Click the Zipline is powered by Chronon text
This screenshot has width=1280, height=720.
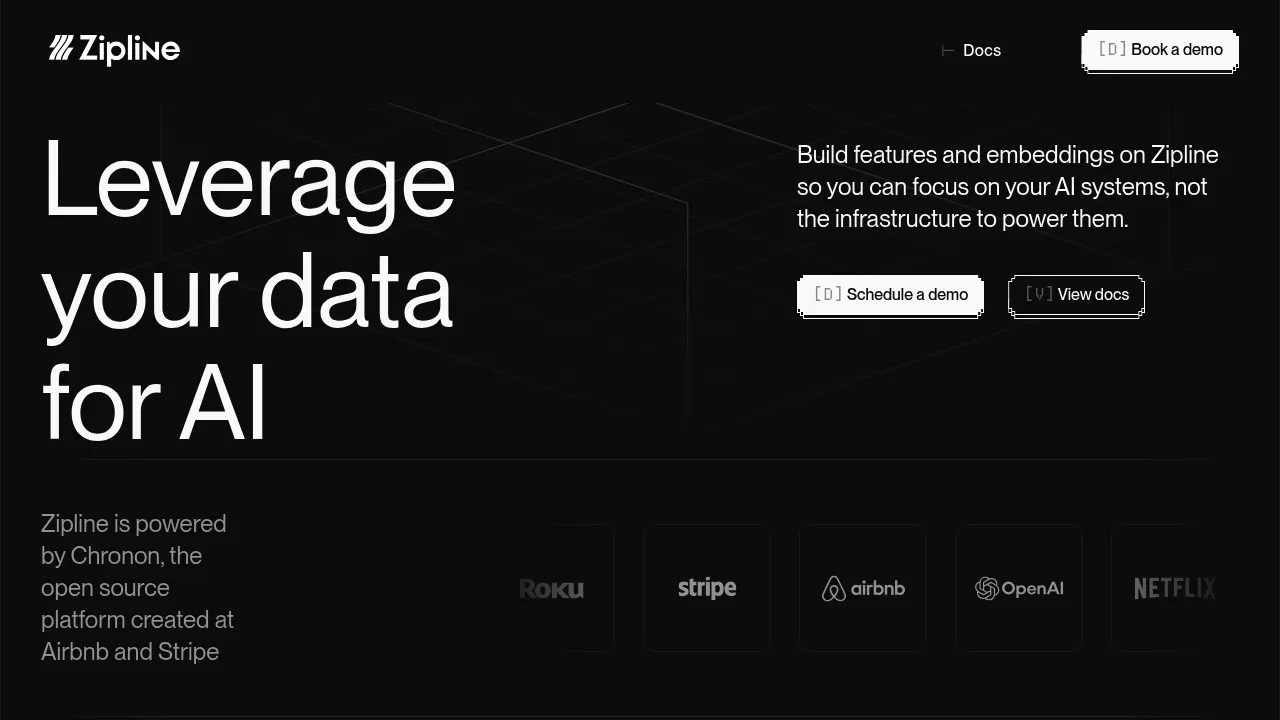pyautogui.click(x=137, y=587)
